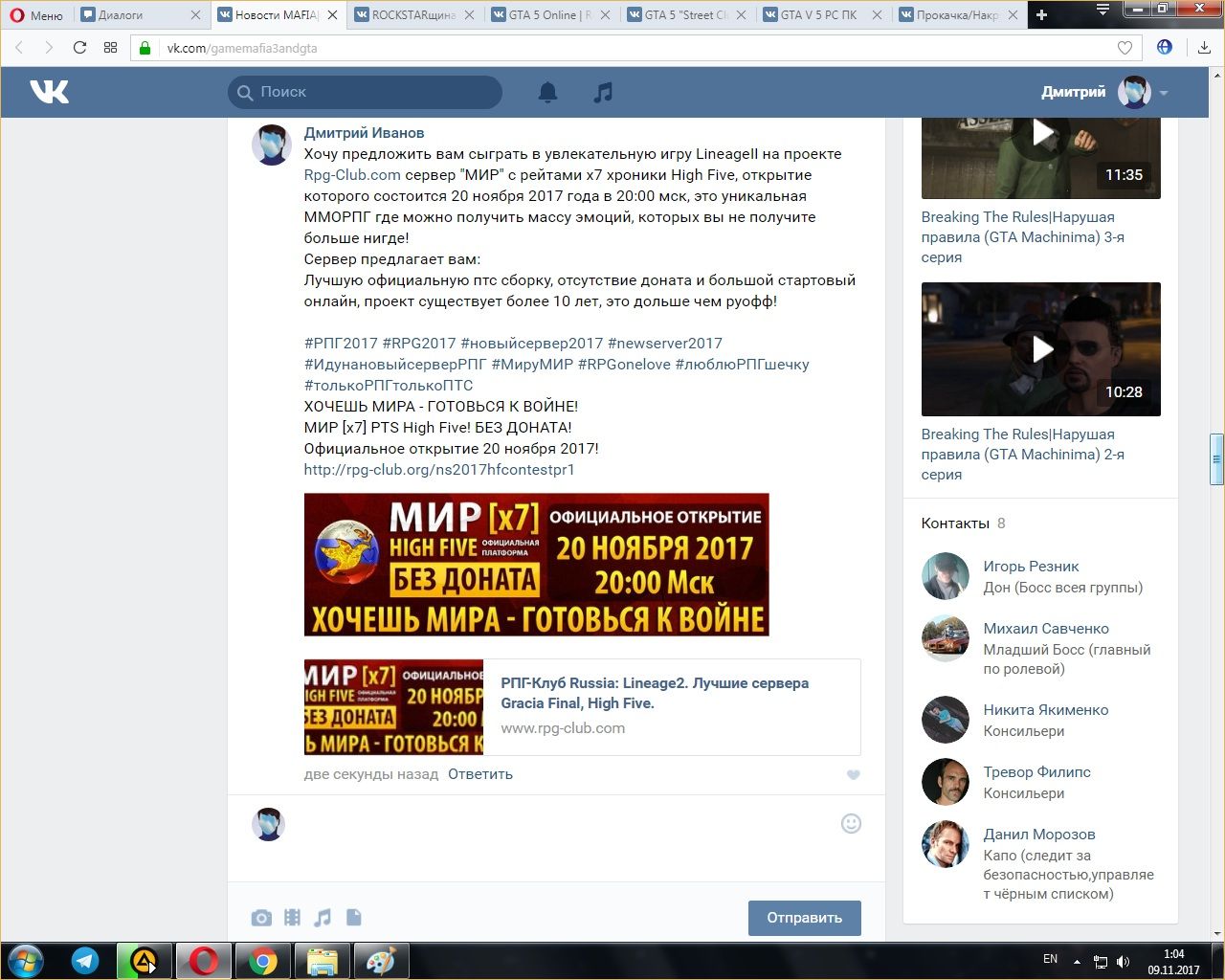Viewport: 1225px width, 980px height.
Task: Like the comment with heart icon
Action: coord(854,775)
